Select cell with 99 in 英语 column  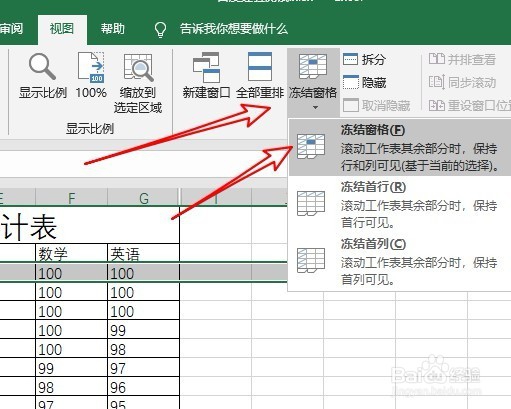(x=144, y=329)
